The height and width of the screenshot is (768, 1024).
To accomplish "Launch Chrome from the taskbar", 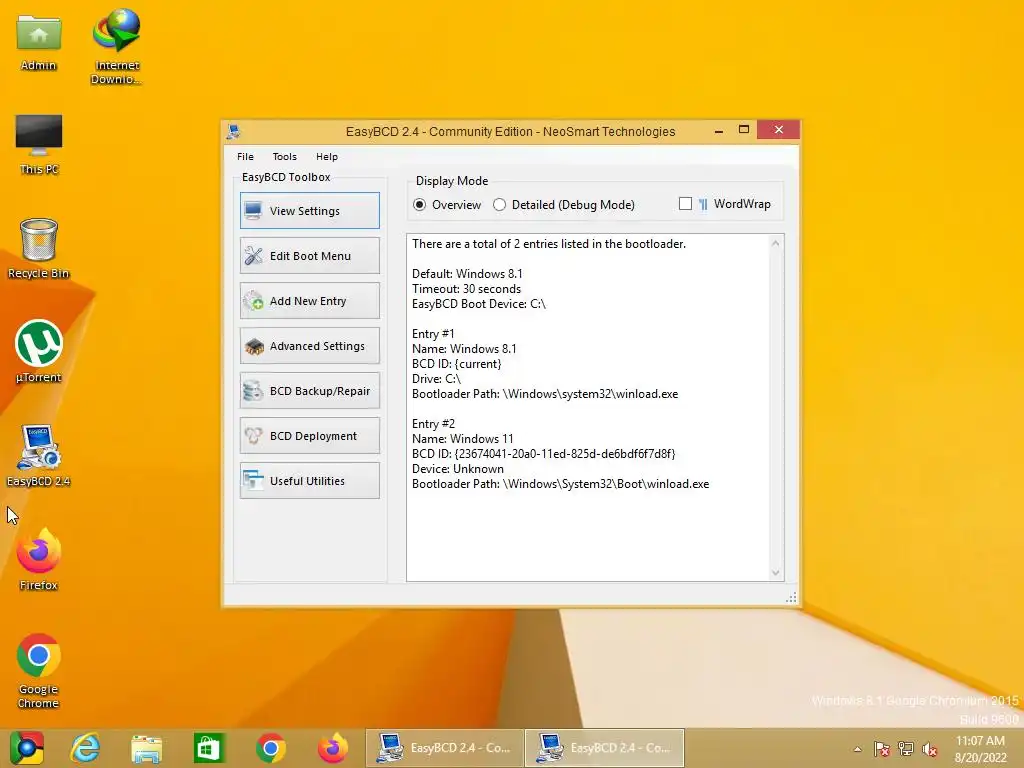I will [270, 748].
